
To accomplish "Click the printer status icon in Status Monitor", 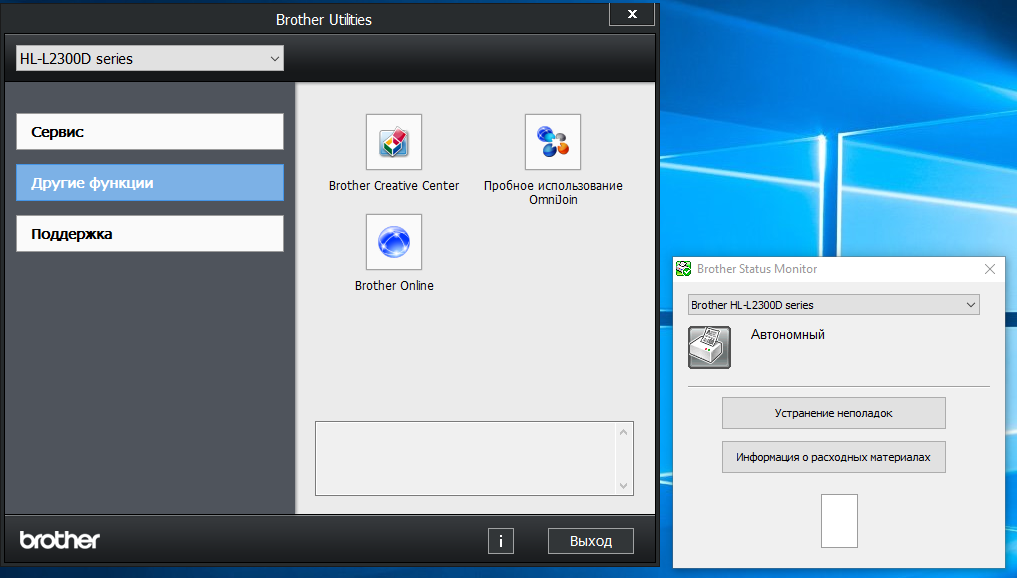I will point(709,348).
